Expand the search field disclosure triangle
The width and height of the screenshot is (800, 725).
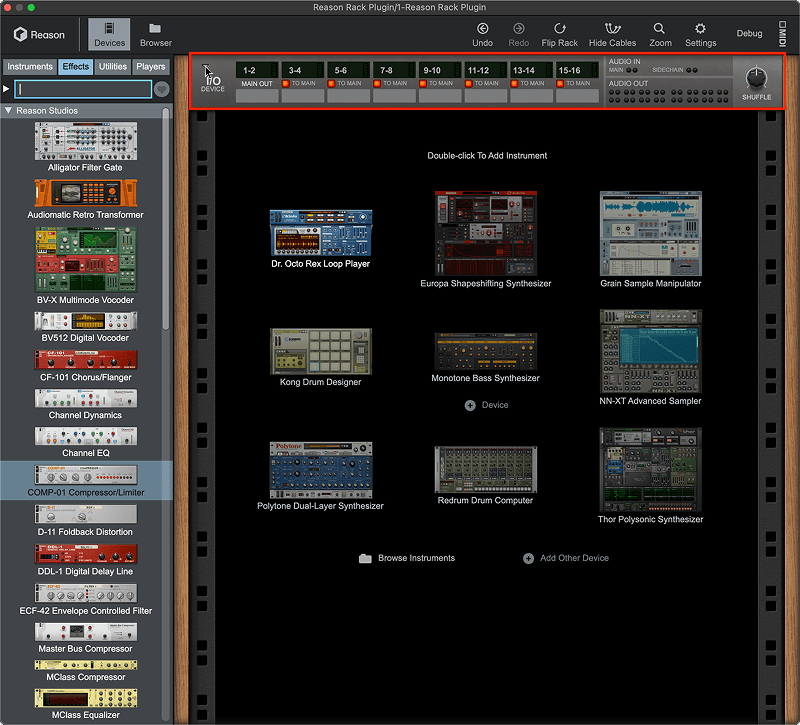[x=6, y=89]
